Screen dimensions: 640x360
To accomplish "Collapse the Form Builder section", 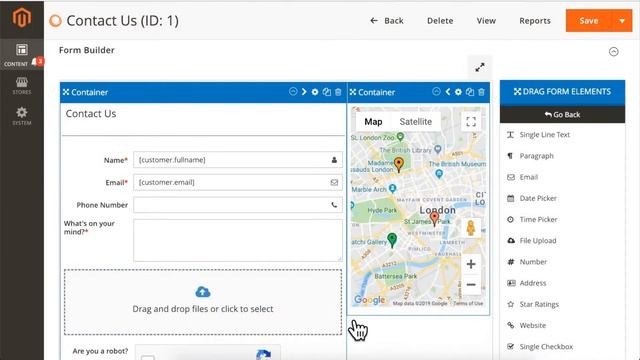I will pos(613,51).
